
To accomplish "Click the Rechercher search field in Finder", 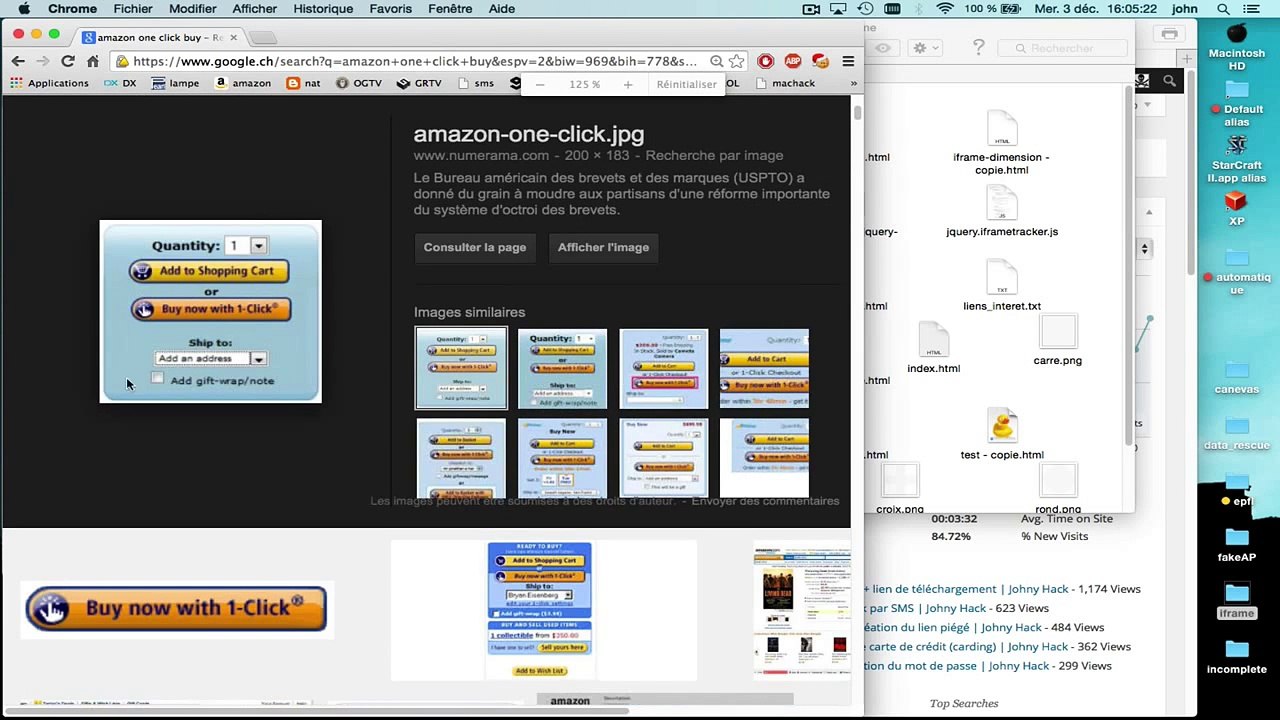I will pyautogui.click(x=1064, y=48).
